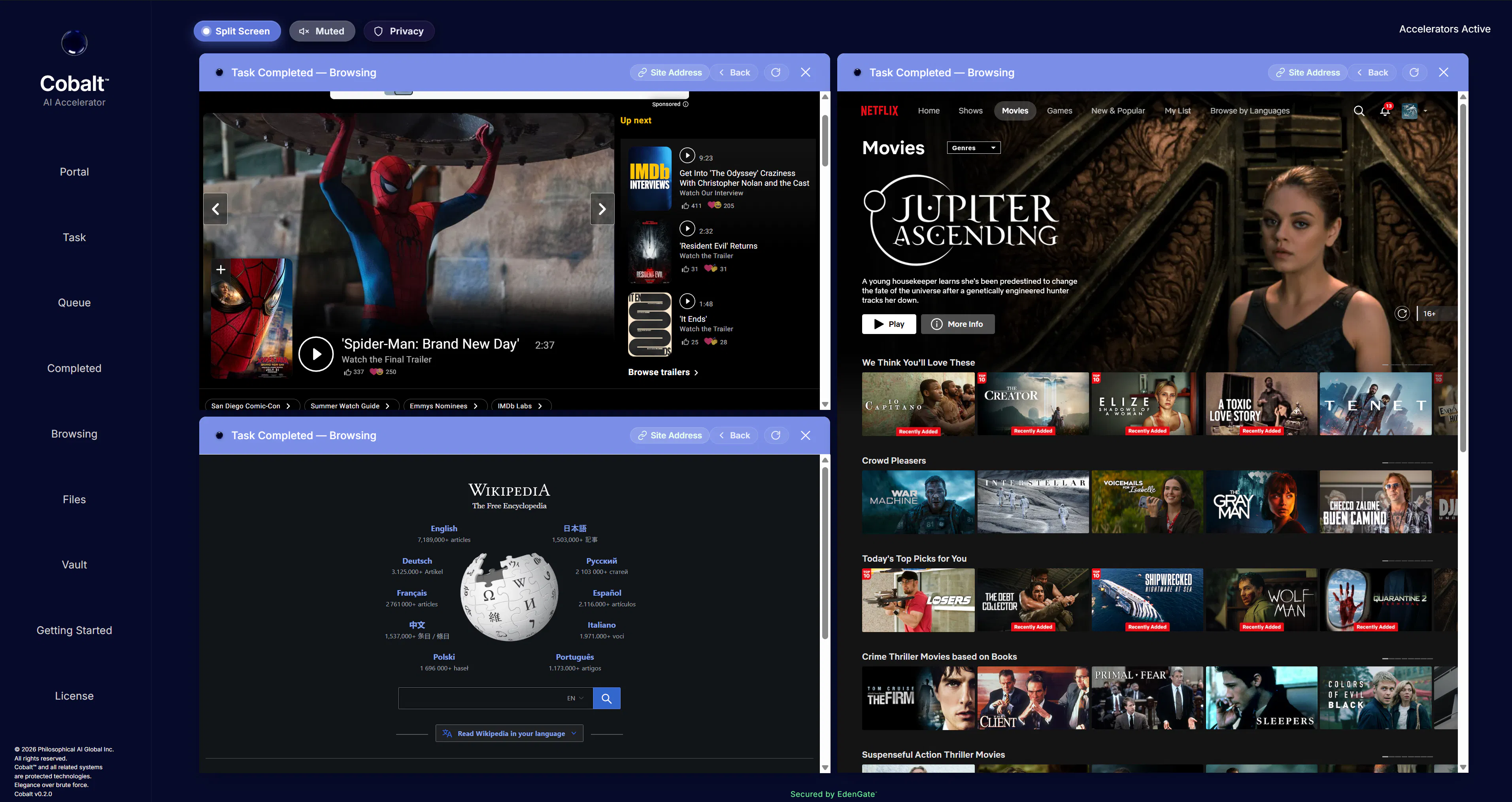Open Interstellar movie thumbnail

[x=1033, y=502]
